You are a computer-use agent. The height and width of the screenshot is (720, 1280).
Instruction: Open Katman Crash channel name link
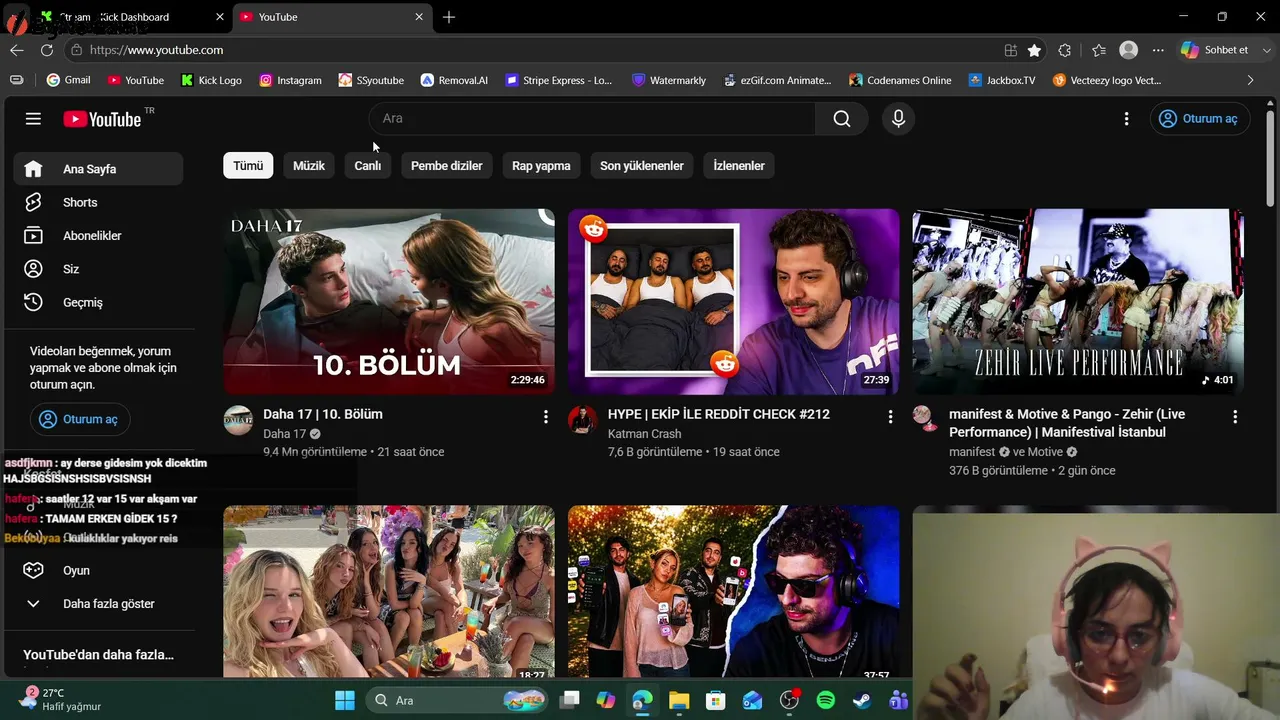[644, 434]
